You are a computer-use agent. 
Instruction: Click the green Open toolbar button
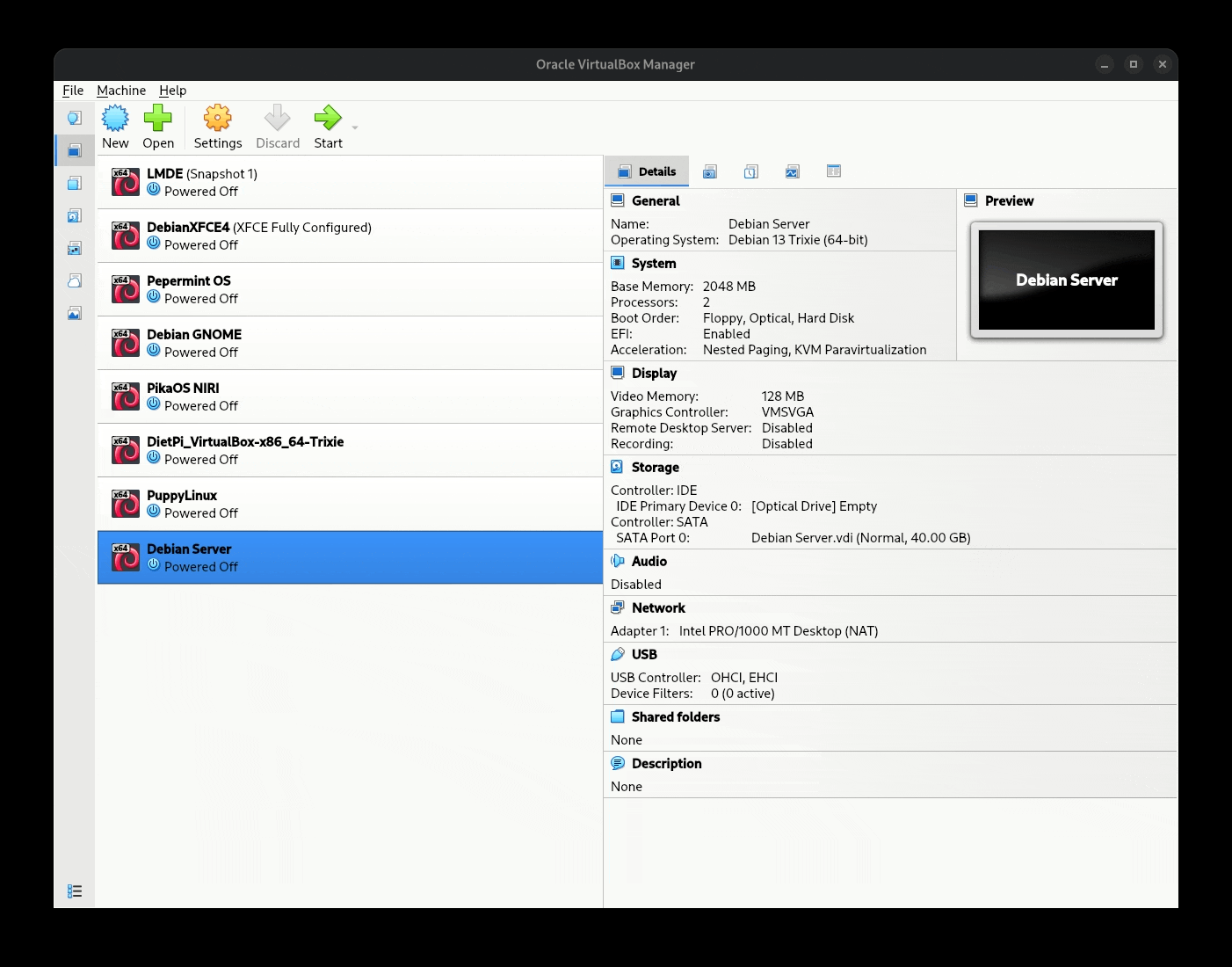[x=158, y=127]
